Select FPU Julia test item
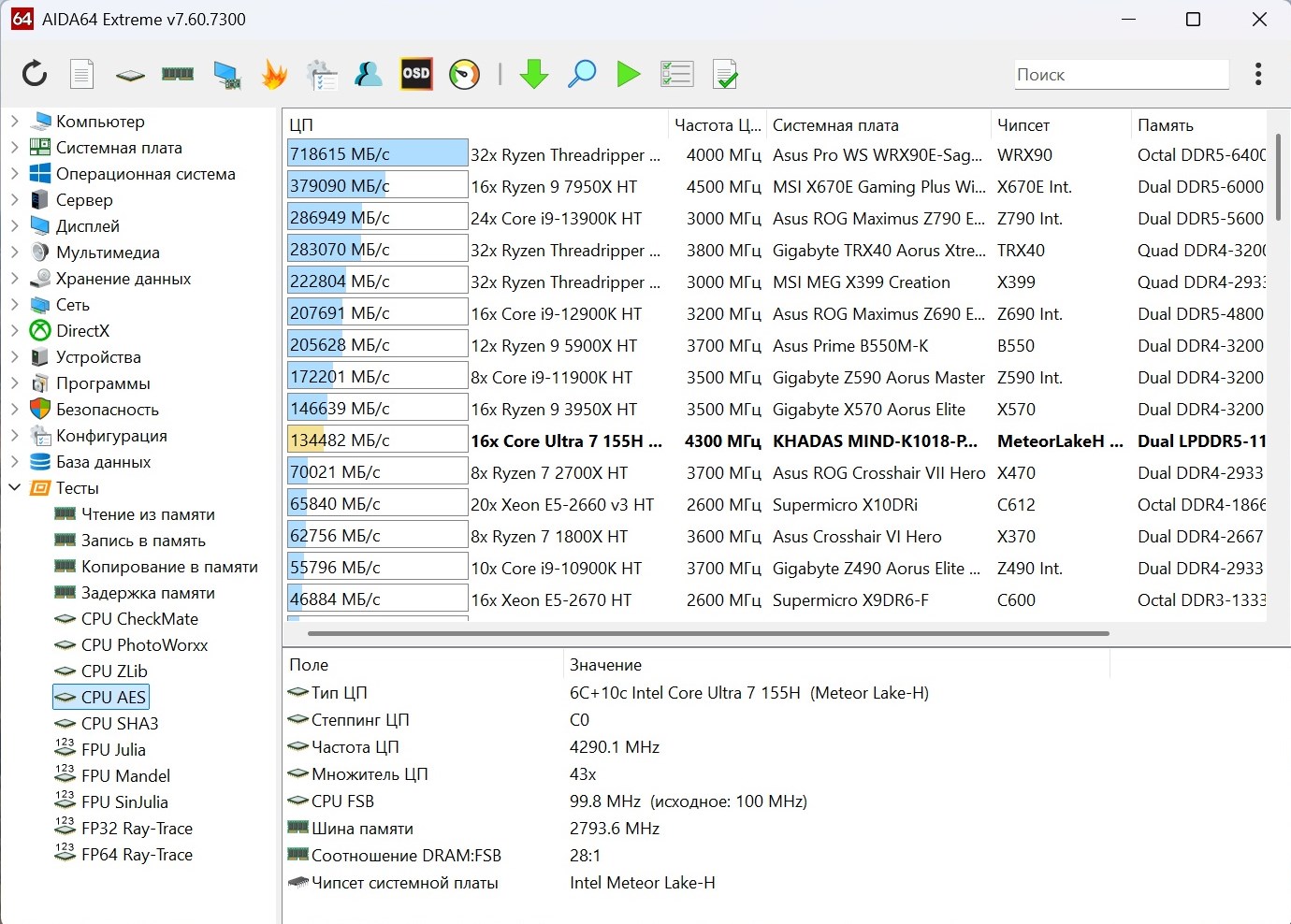This screenshot has height=924, width=1291. pyautogui.click(x=113, y=749)
